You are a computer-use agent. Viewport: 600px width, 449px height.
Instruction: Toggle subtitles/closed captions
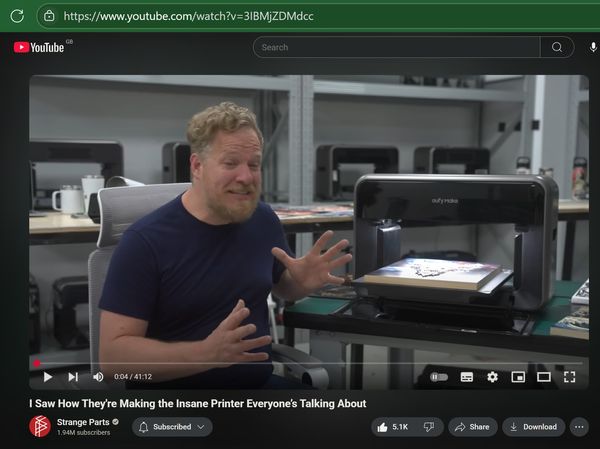point(466,377)
